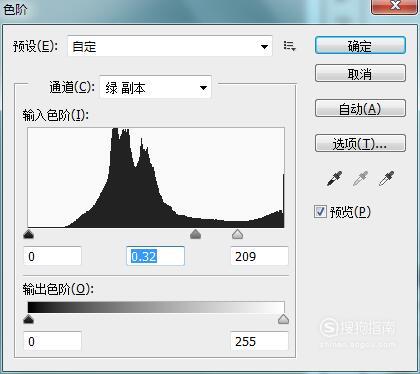Open the 预设 preset dropdown
Image resolution: width=420 pixels, height=374 pixels.
pos(170,46)
